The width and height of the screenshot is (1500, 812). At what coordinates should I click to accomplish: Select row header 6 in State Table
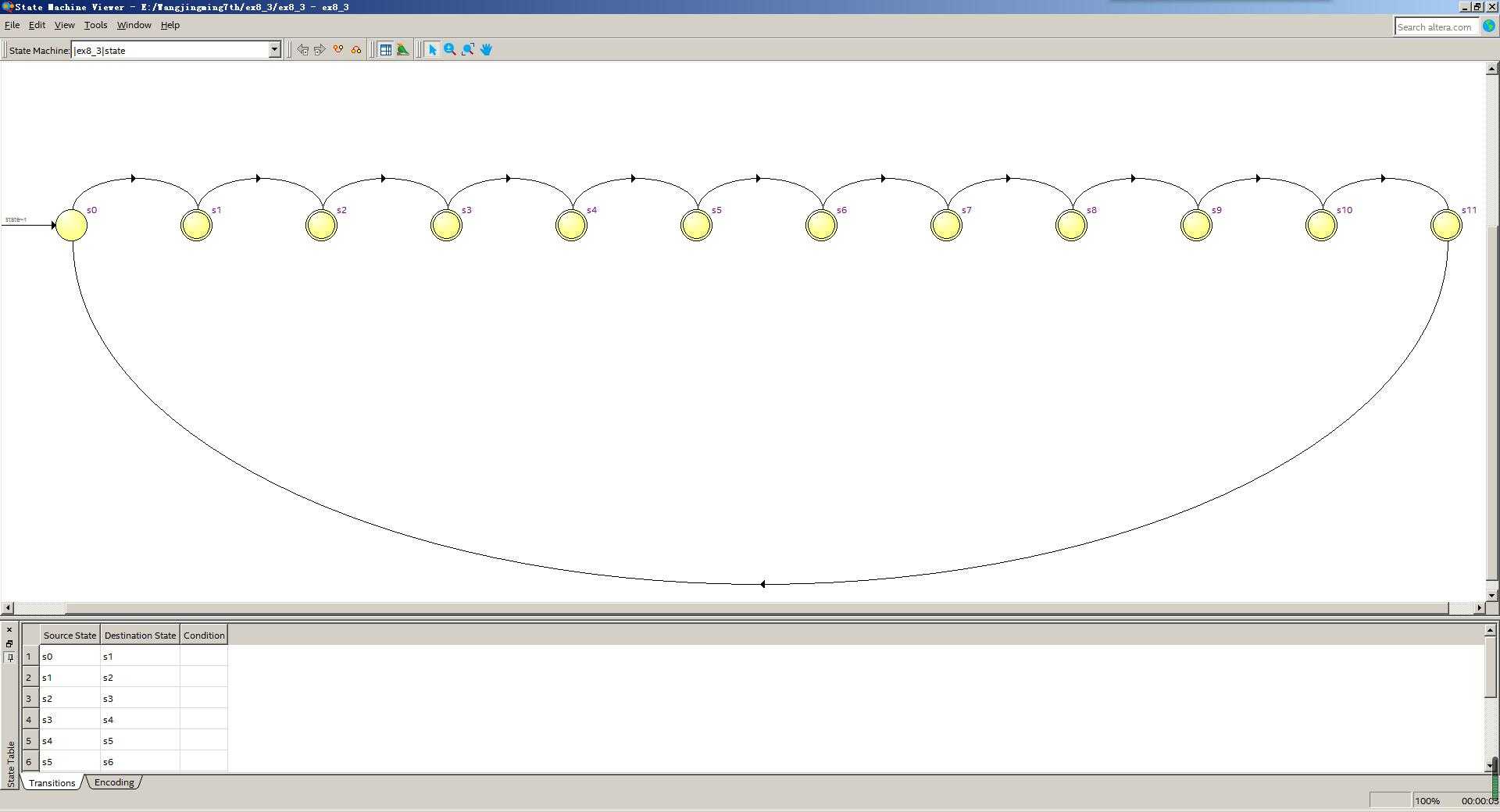[30, 761]
